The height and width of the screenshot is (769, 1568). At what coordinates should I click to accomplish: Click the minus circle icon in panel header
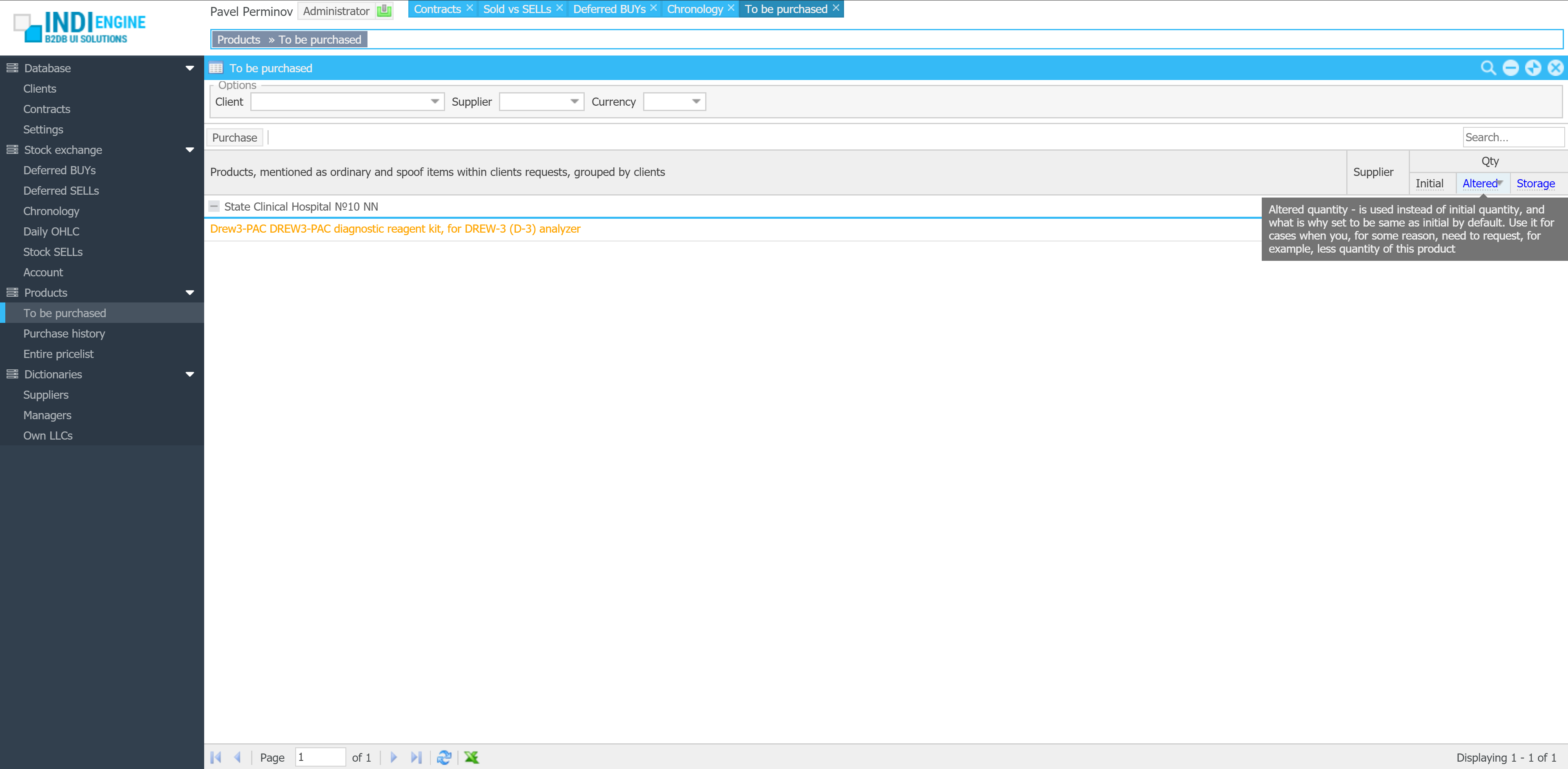click(x=1510, y=68)
